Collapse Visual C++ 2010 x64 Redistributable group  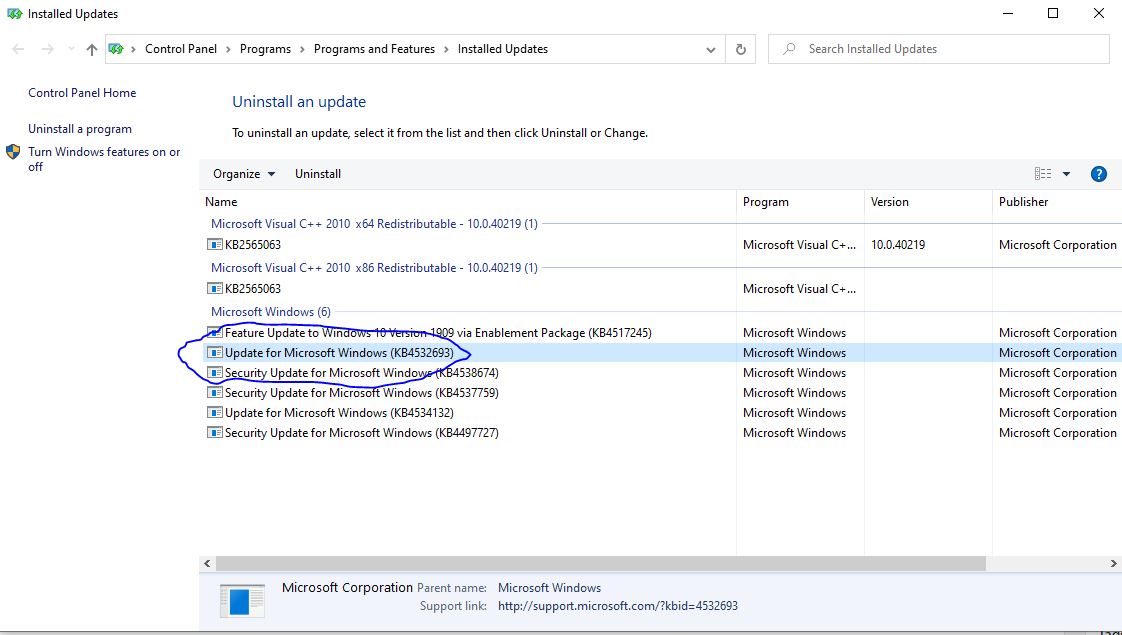coord(374,223)
